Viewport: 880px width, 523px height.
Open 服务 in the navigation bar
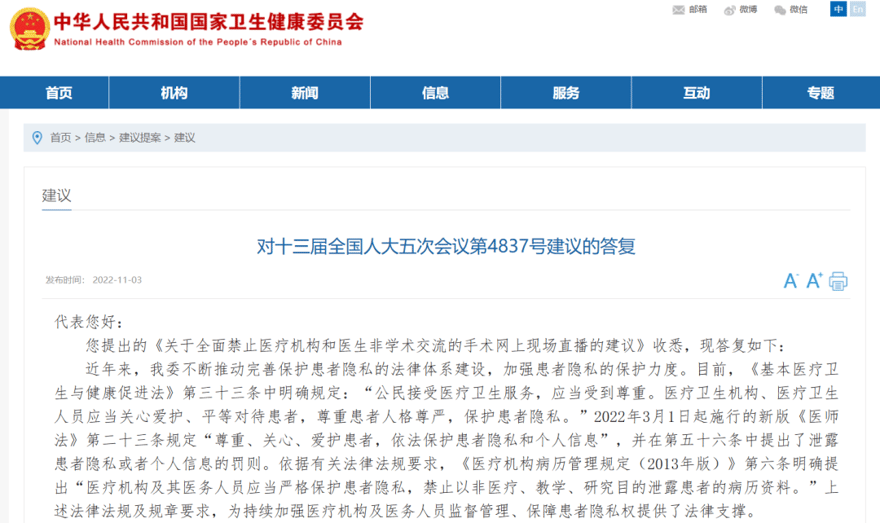(566, 93)
